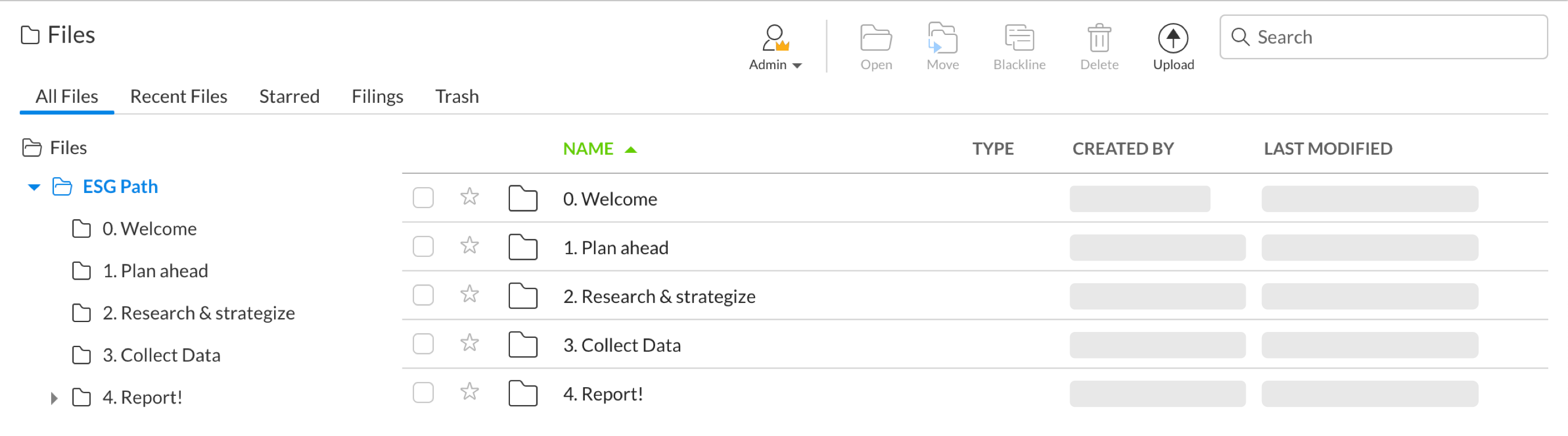The width and height of the screenshot is (1568, 436).
Task: Open 2. Research & strategize name in list
Action: [659, 296]
